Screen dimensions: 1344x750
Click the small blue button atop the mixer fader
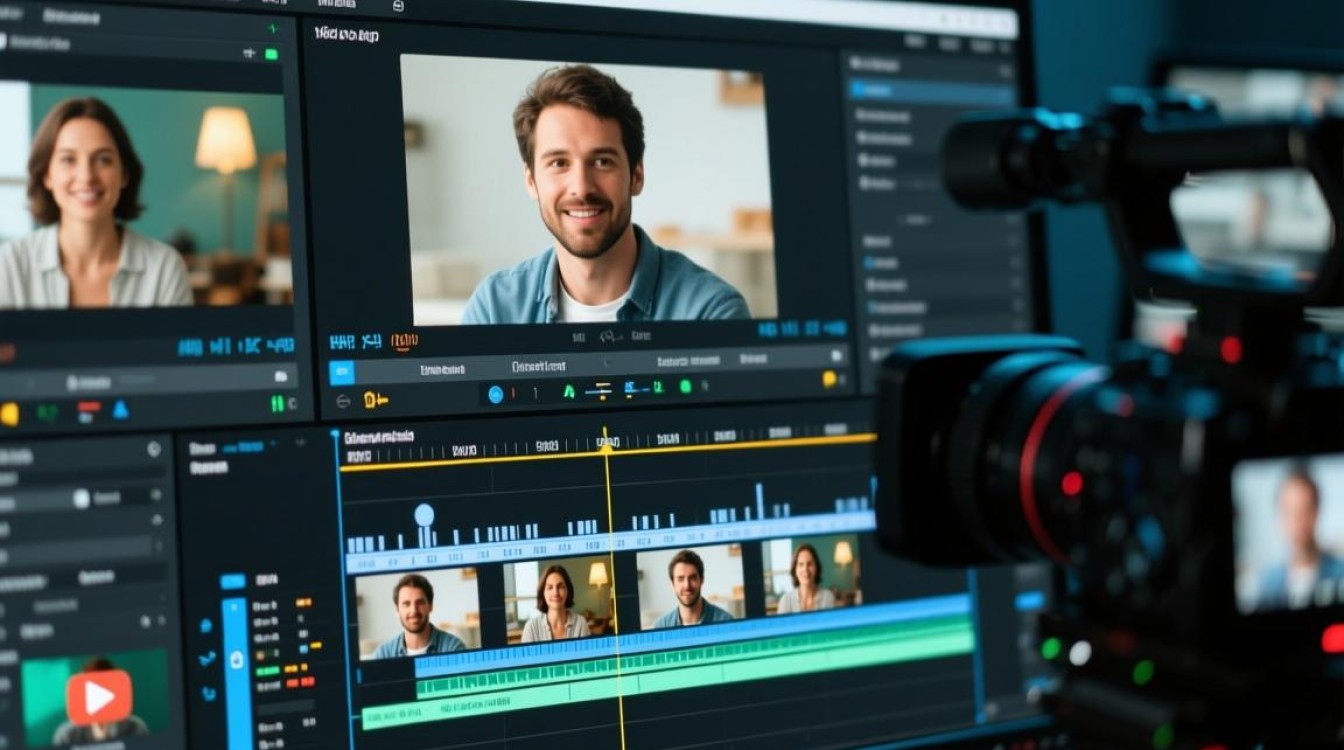(x=233, y=581)
